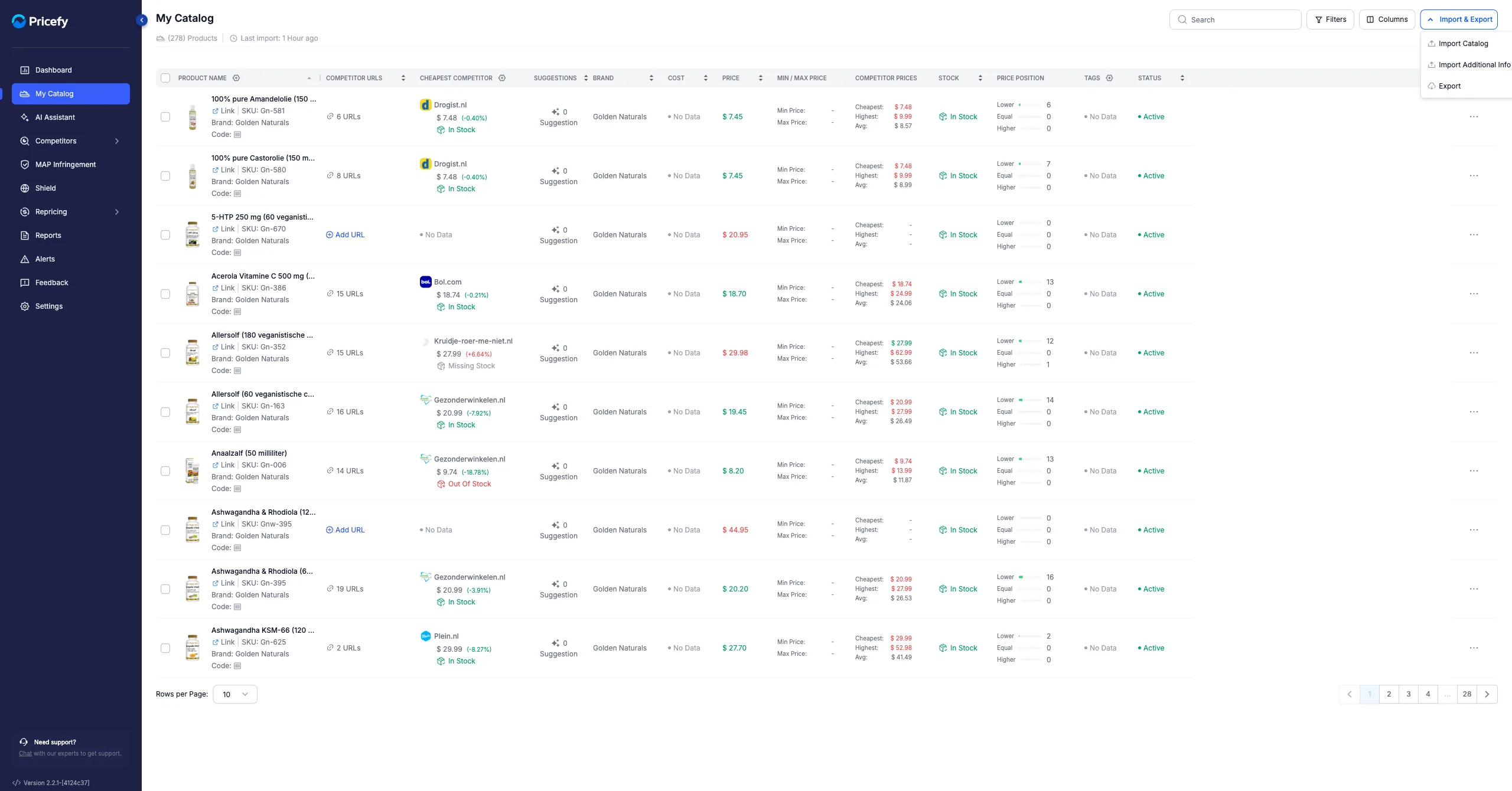Image resolution: width=1512 pixels, height=791 pixels.
Task: Click the Drogist.nl logo in Amandelolie row
Action: (425, 105)
